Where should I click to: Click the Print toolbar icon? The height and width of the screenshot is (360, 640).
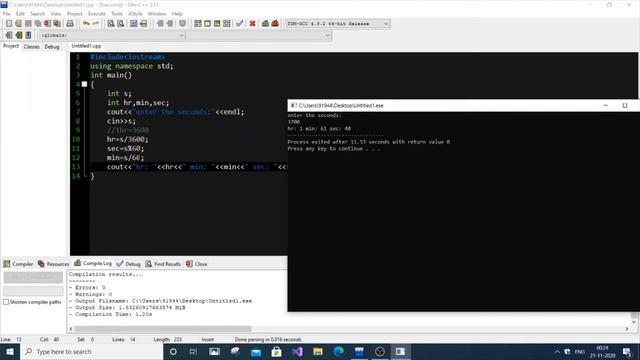(x=70, y=24)
